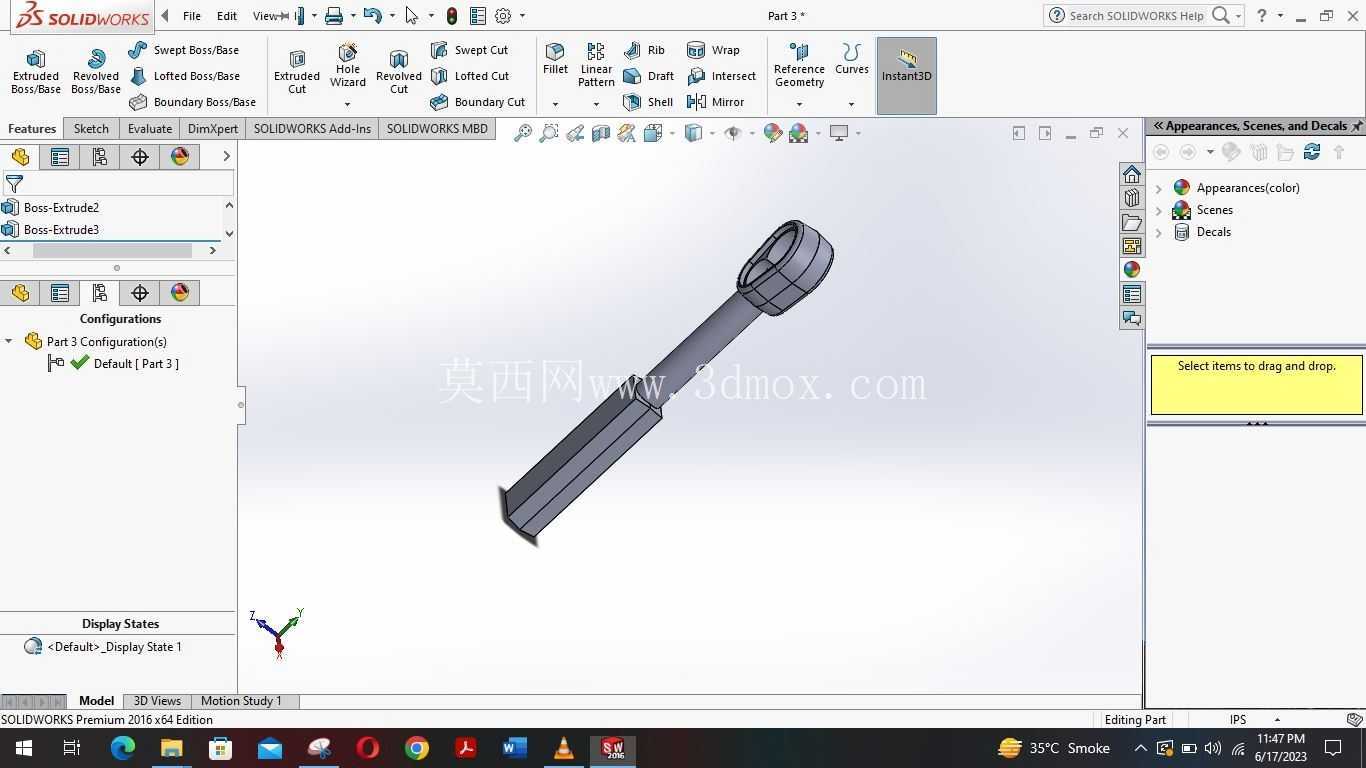Apply the Fillet tool
Image resolution: width=1366 pixels, height=768 pixels.
tap(555, 60)
